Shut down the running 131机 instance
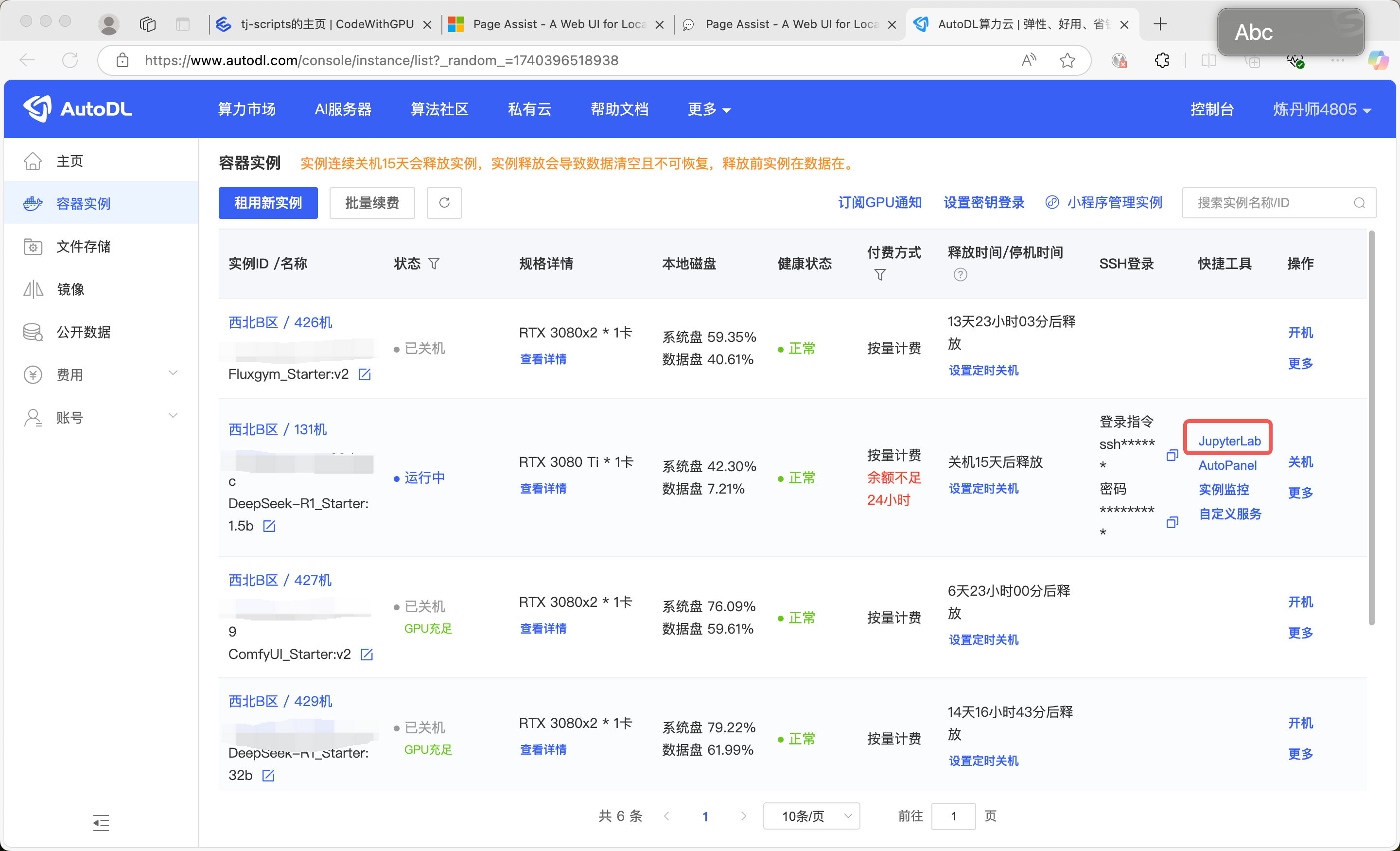 (1300, 461)
